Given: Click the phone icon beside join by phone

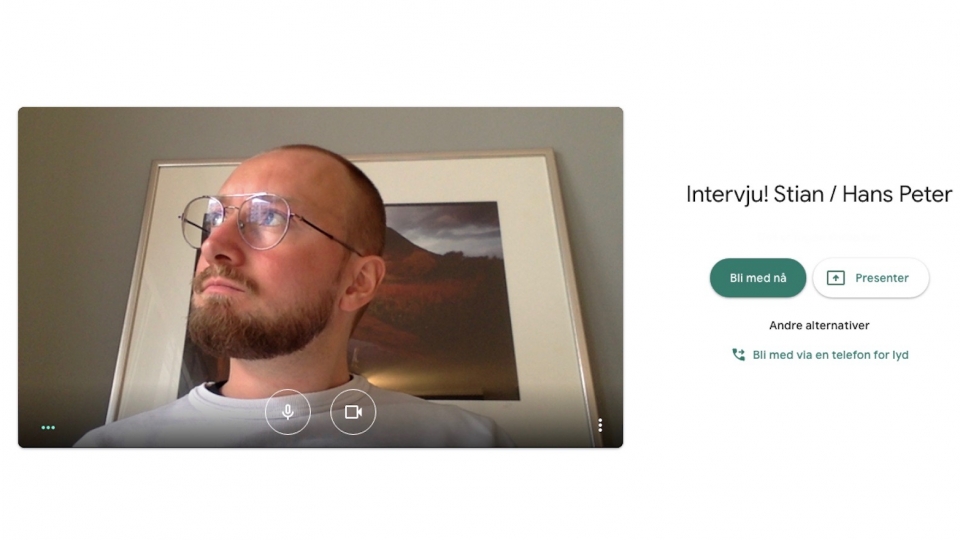Looking at the screenshot, I should (x=738, y=354).
